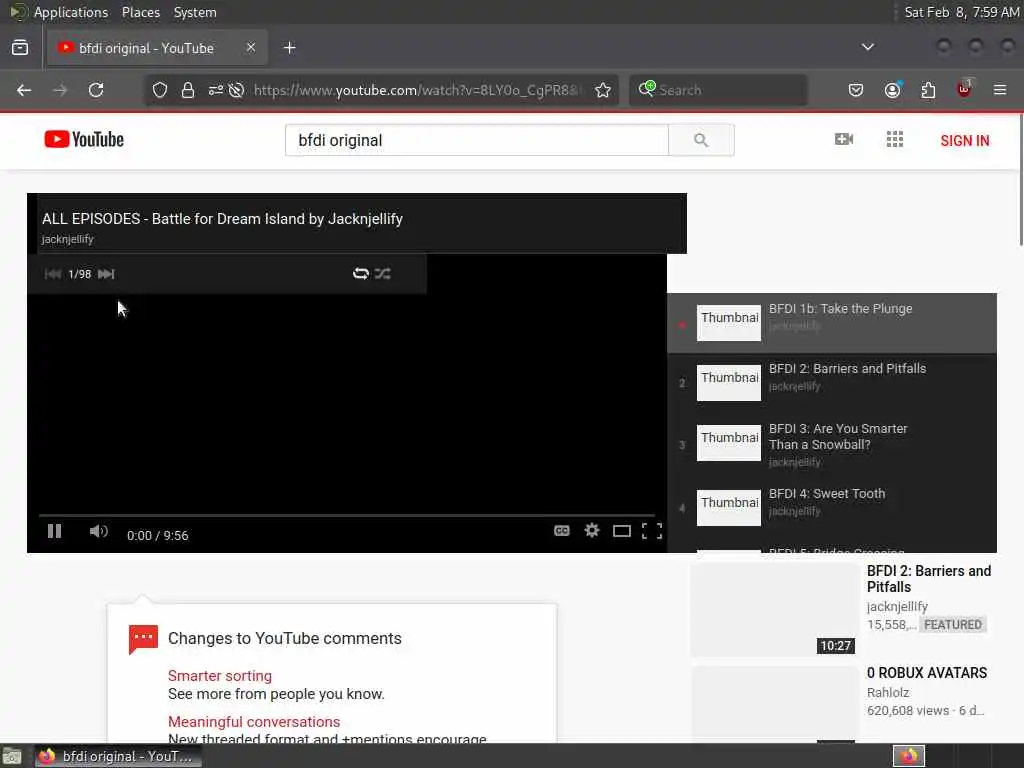Viewport: 1024px width, 768px height.
Task: Open the permissions icon in address bar
Action: click(216, 90)
